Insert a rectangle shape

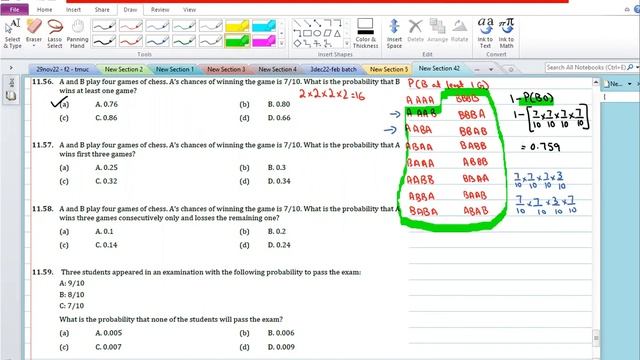pos(307,33)
